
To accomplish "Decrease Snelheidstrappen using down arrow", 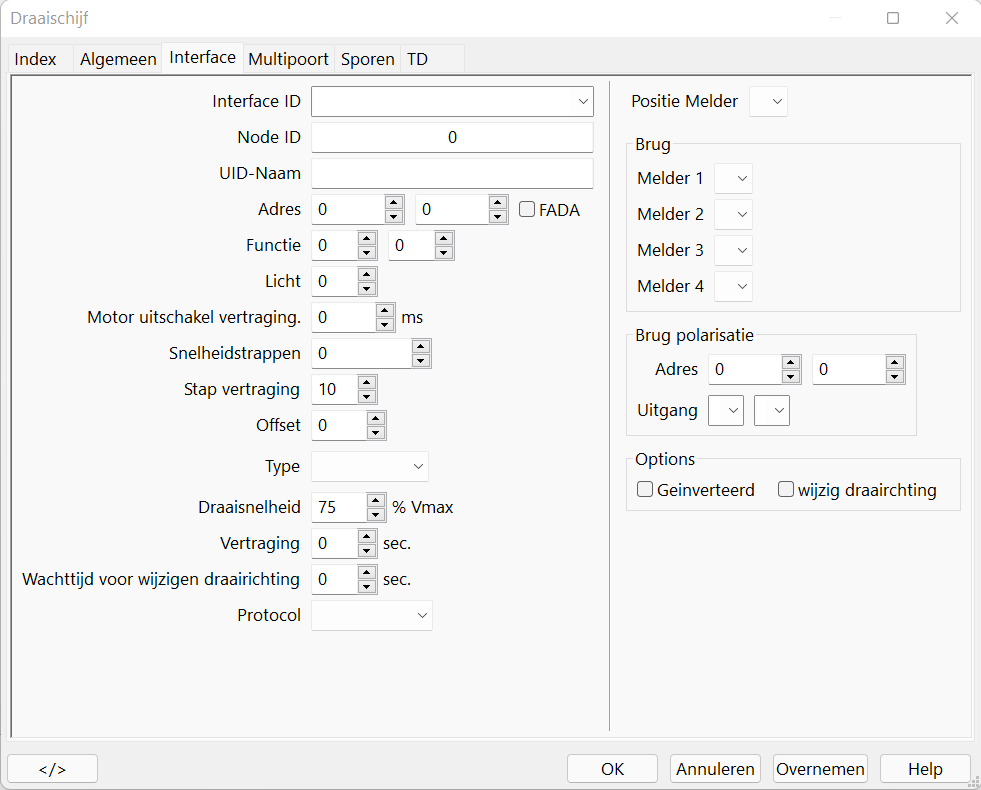I will (421, 360).
